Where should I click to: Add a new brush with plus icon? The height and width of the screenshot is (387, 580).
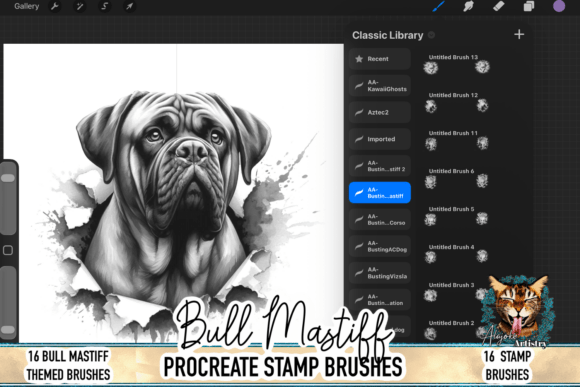[519, 34]
